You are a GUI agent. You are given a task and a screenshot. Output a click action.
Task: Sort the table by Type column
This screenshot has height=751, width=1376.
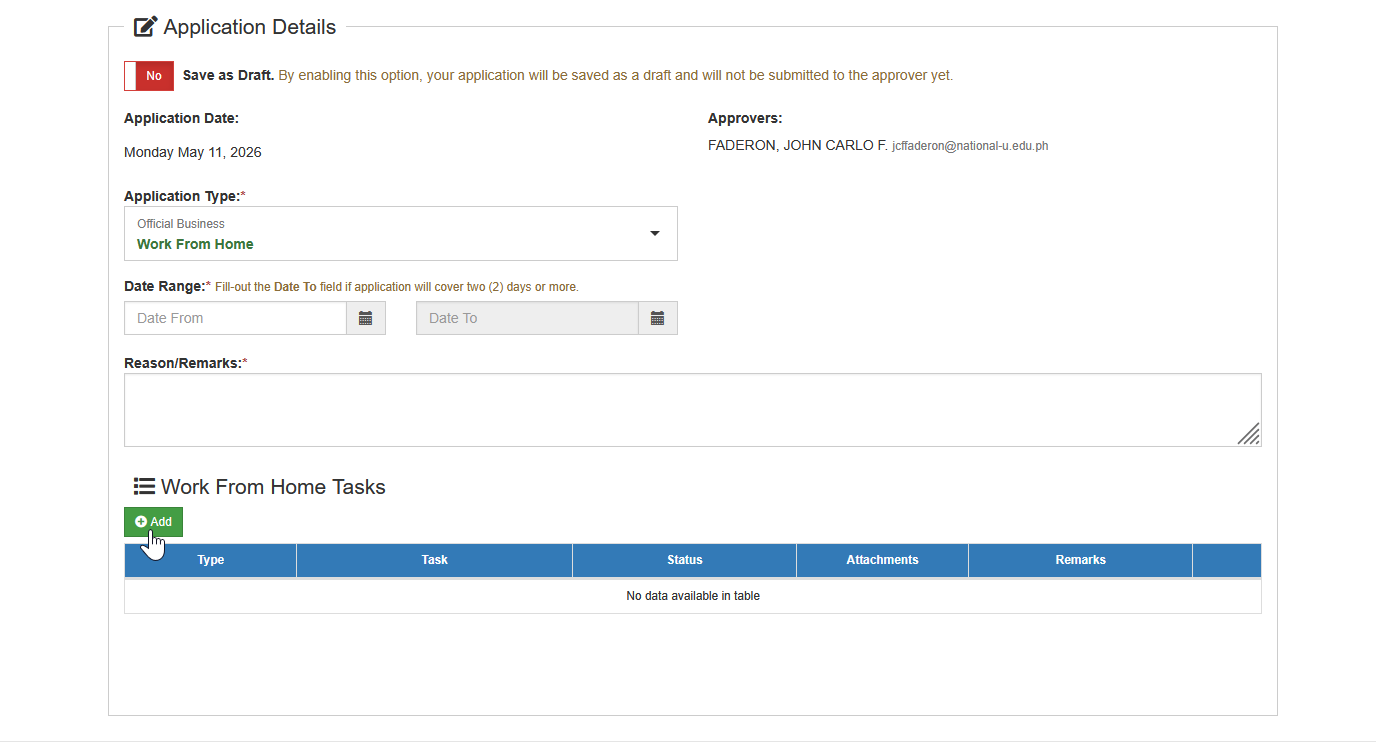coord(211,560)
